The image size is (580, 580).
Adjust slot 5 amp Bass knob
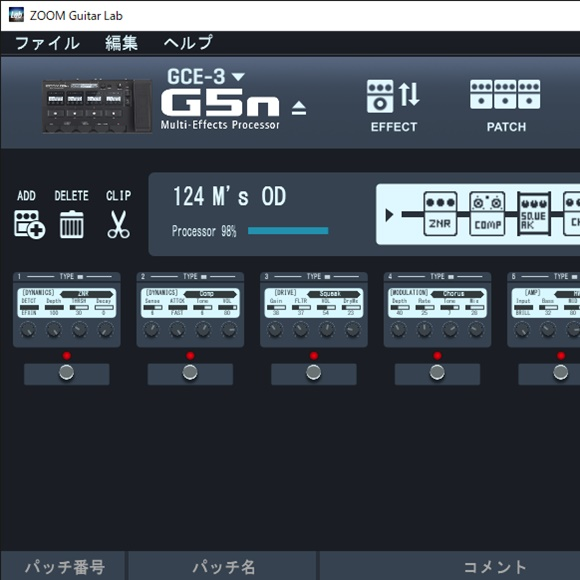(548, 330)
